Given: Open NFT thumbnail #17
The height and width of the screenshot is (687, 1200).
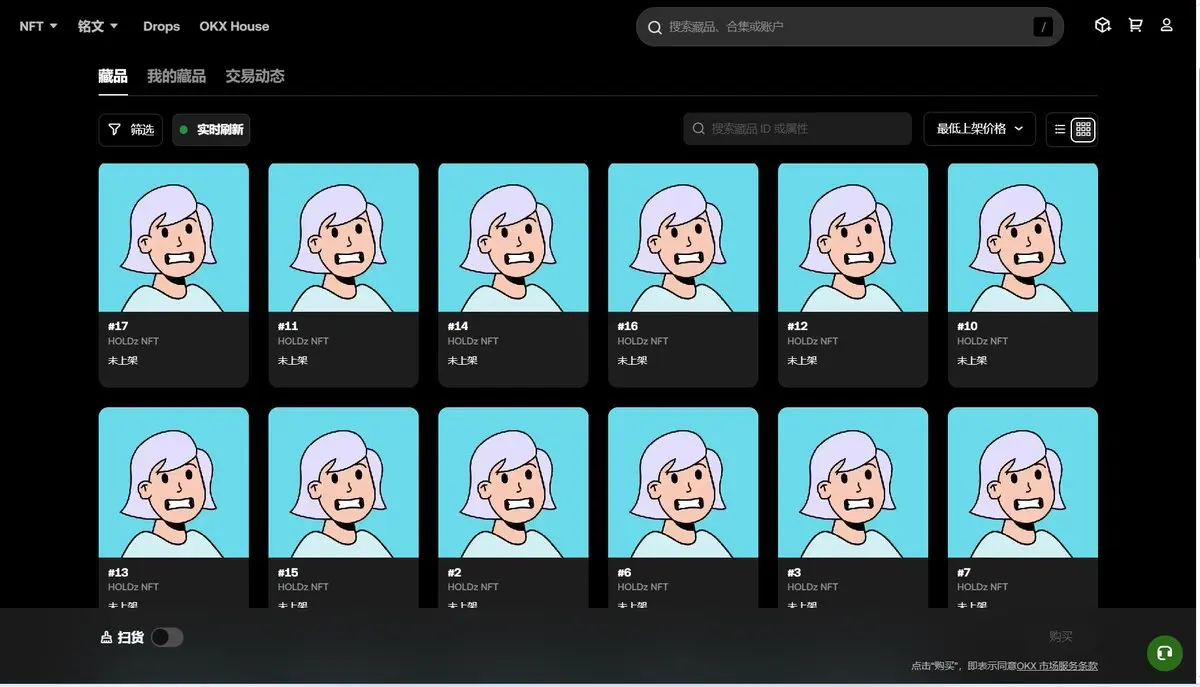Looking at the screenshot, I should pyautogui.click(x=174, y=238).
